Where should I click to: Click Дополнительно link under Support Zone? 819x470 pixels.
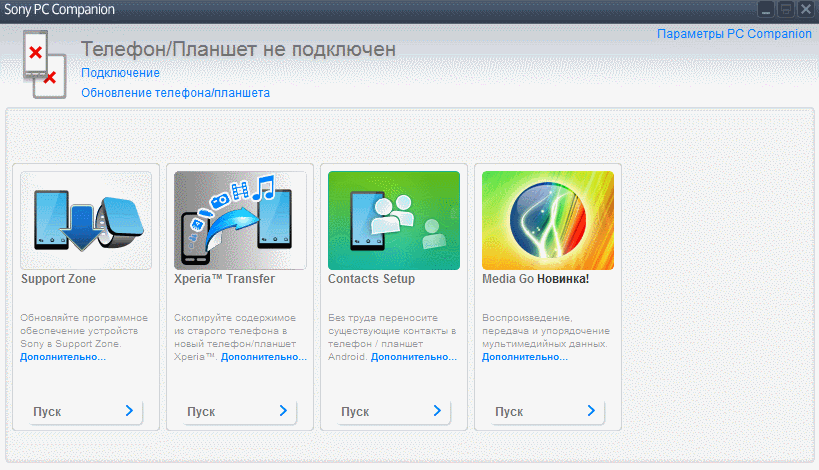tap(63, 357)
